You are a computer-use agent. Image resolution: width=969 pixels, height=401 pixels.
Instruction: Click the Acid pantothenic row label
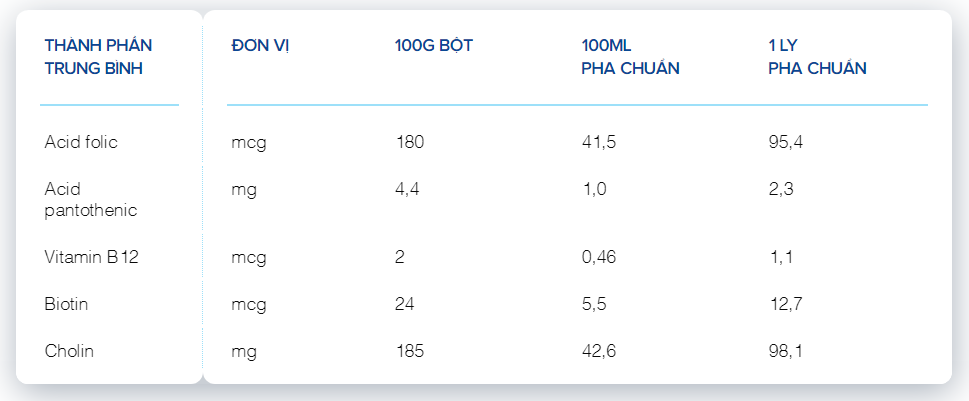tap(91, 200)
